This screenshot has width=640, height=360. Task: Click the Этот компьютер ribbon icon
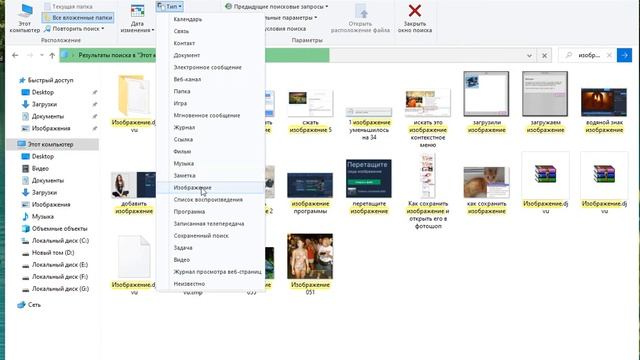tap(24, 18)
